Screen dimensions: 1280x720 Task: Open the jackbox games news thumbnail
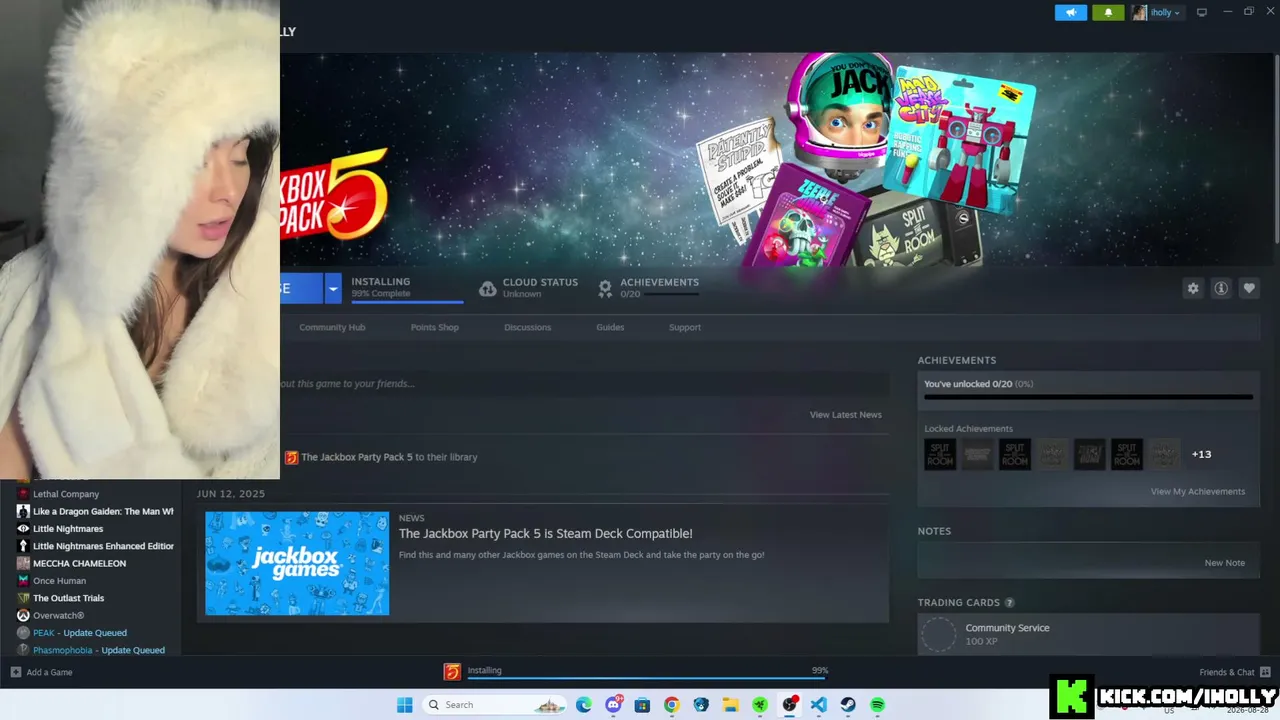pyautogui.click(x=297, y=563)
